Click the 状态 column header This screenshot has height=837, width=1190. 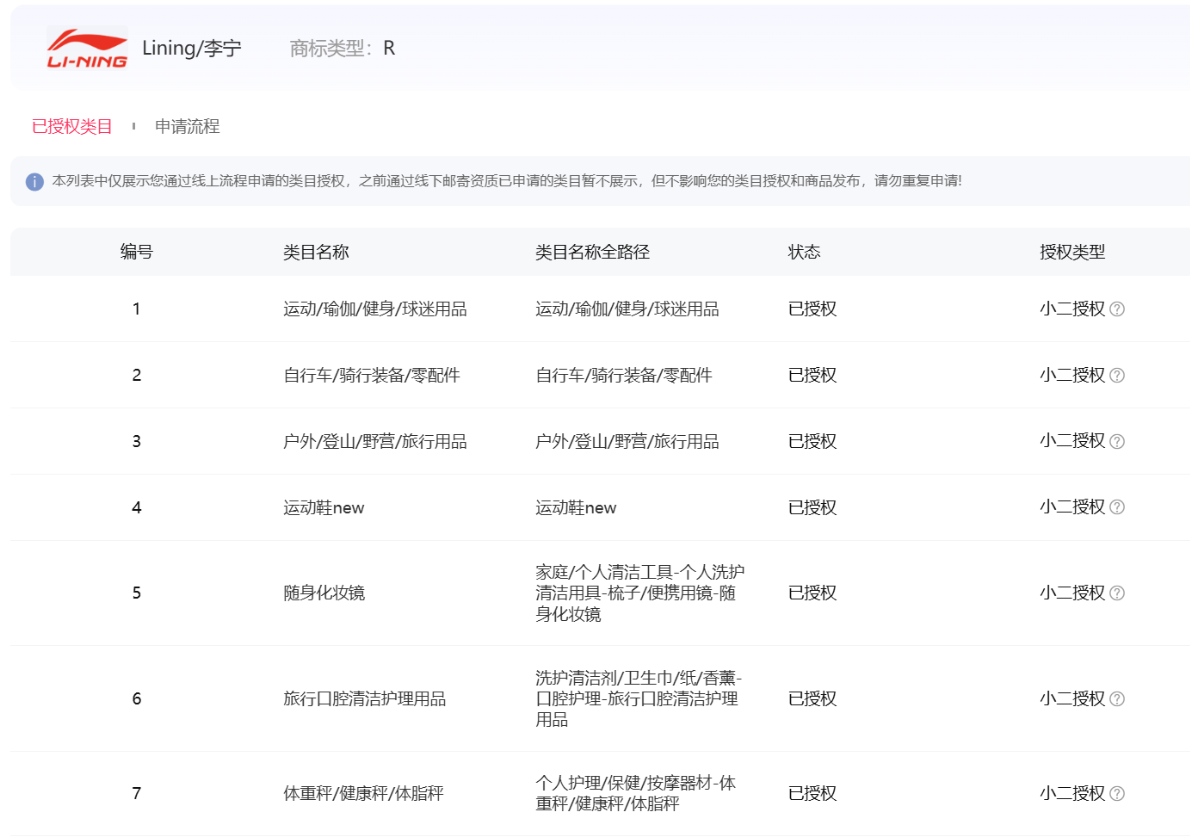(804, 253)
